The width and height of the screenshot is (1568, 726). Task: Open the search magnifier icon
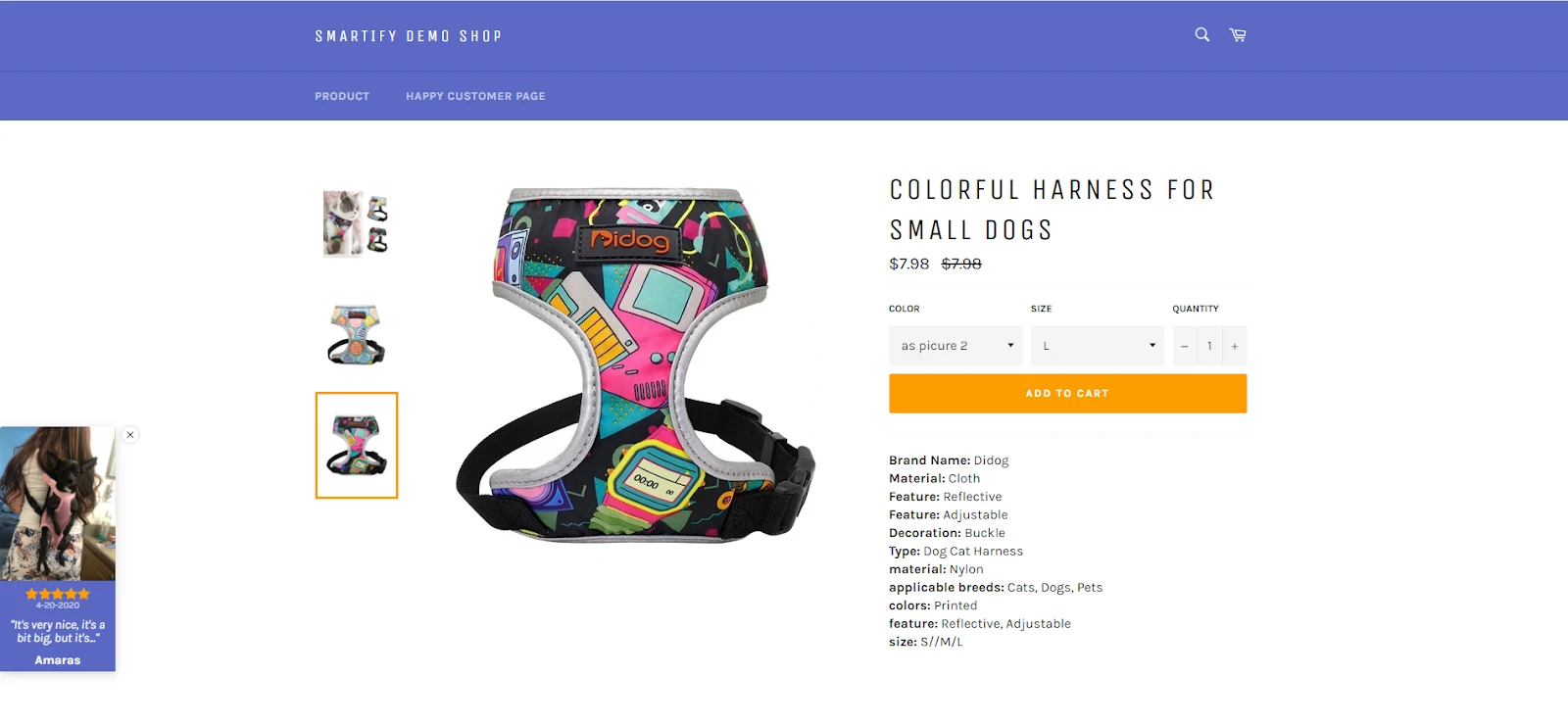(x=1201, y=35)
